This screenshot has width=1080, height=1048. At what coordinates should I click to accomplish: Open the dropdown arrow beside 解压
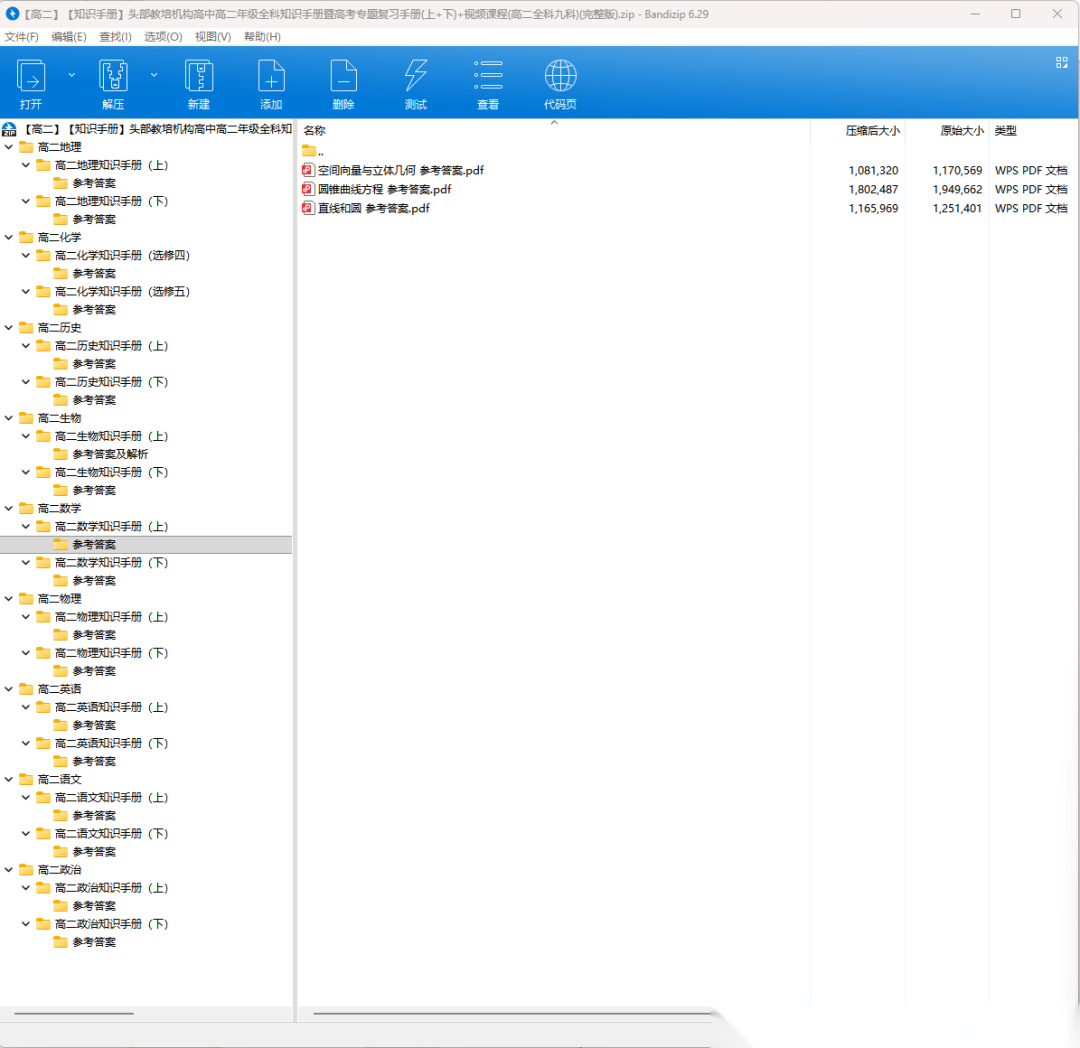point(154,75)
